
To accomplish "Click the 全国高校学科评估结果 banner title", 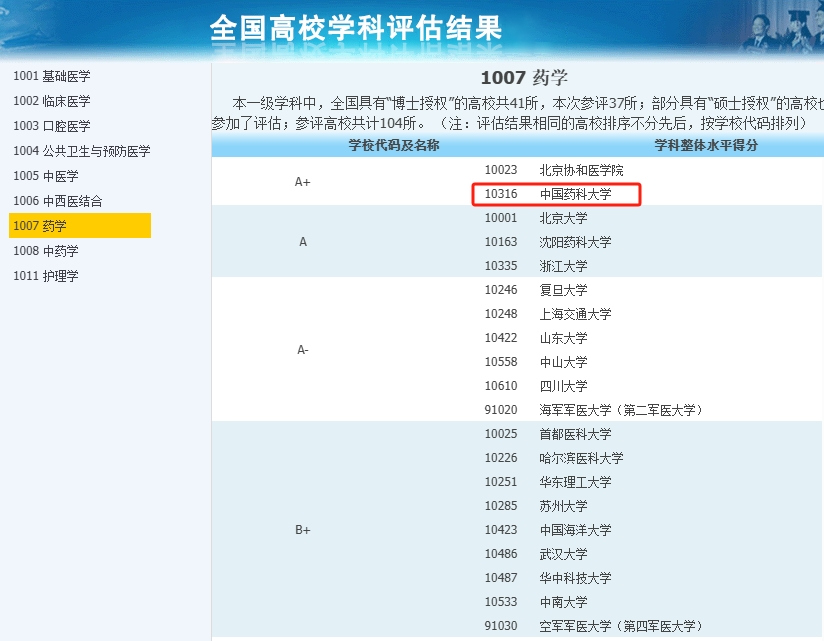I will [x=356, y=28].
